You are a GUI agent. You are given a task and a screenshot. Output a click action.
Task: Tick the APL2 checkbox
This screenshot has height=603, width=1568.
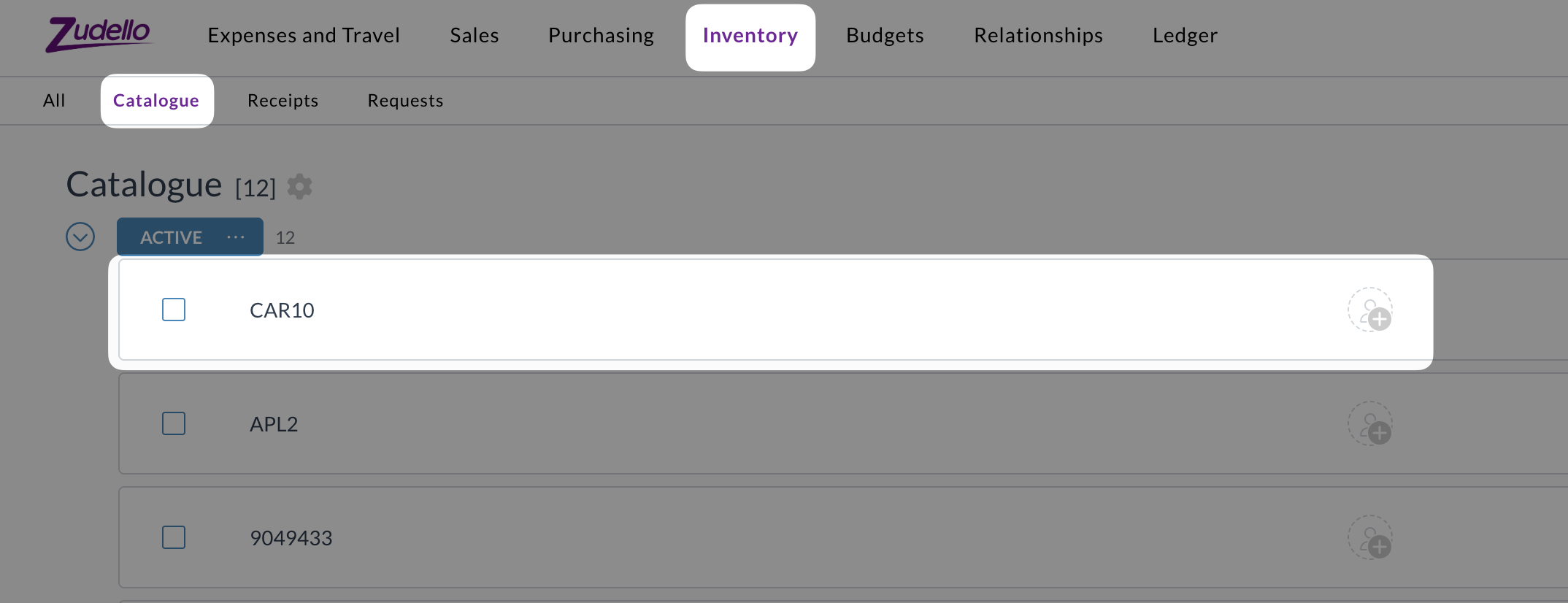(174, 423)
